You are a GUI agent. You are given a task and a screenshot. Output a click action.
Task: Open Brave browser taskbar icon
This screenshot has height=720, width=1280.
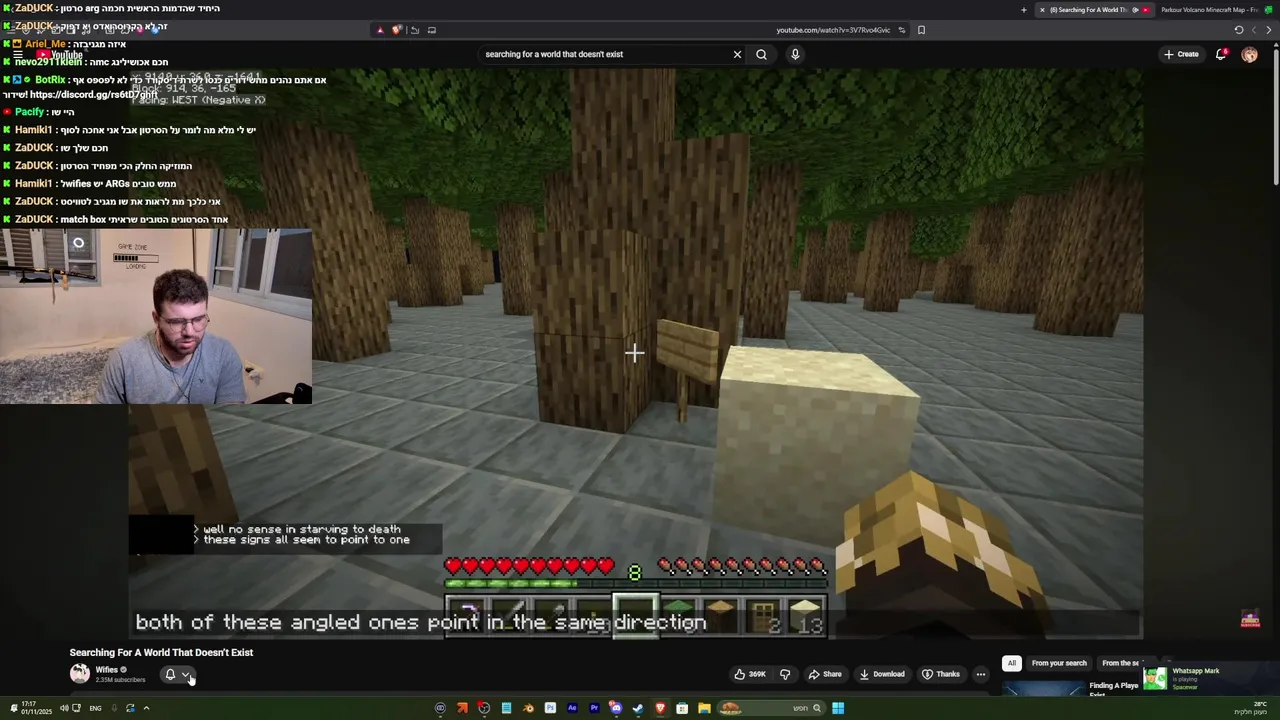661,708
